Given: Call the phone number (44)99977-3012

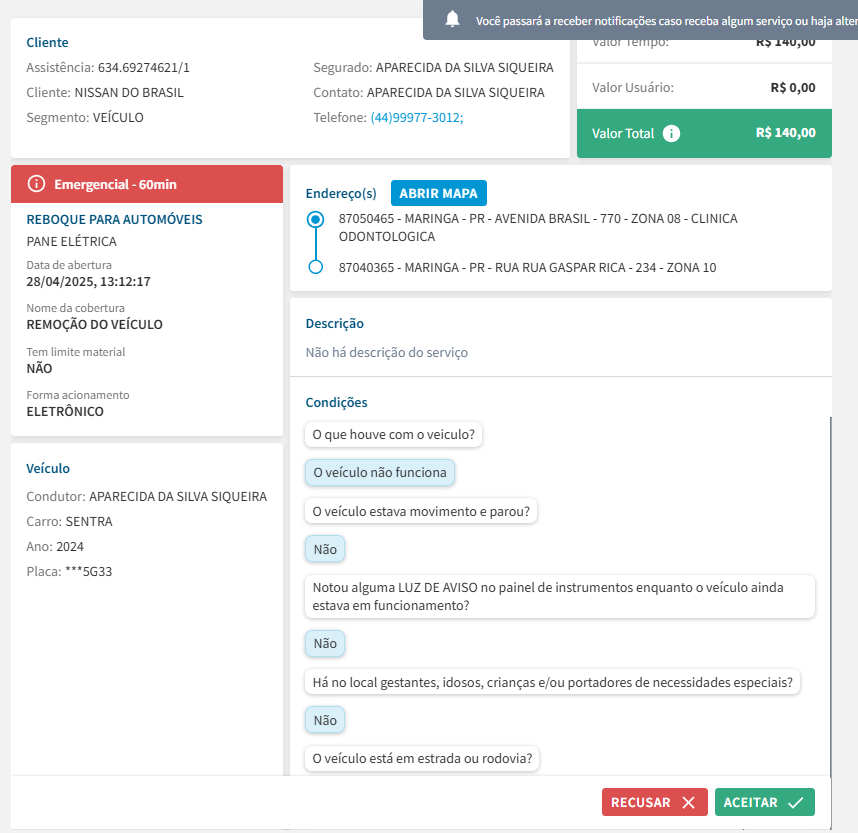Looking at the screenshot, I should (416, 117).
